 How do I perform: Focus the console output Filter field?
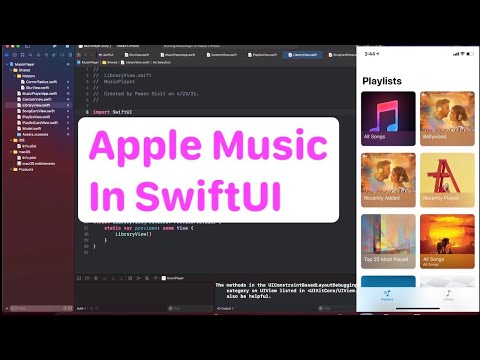337,309
